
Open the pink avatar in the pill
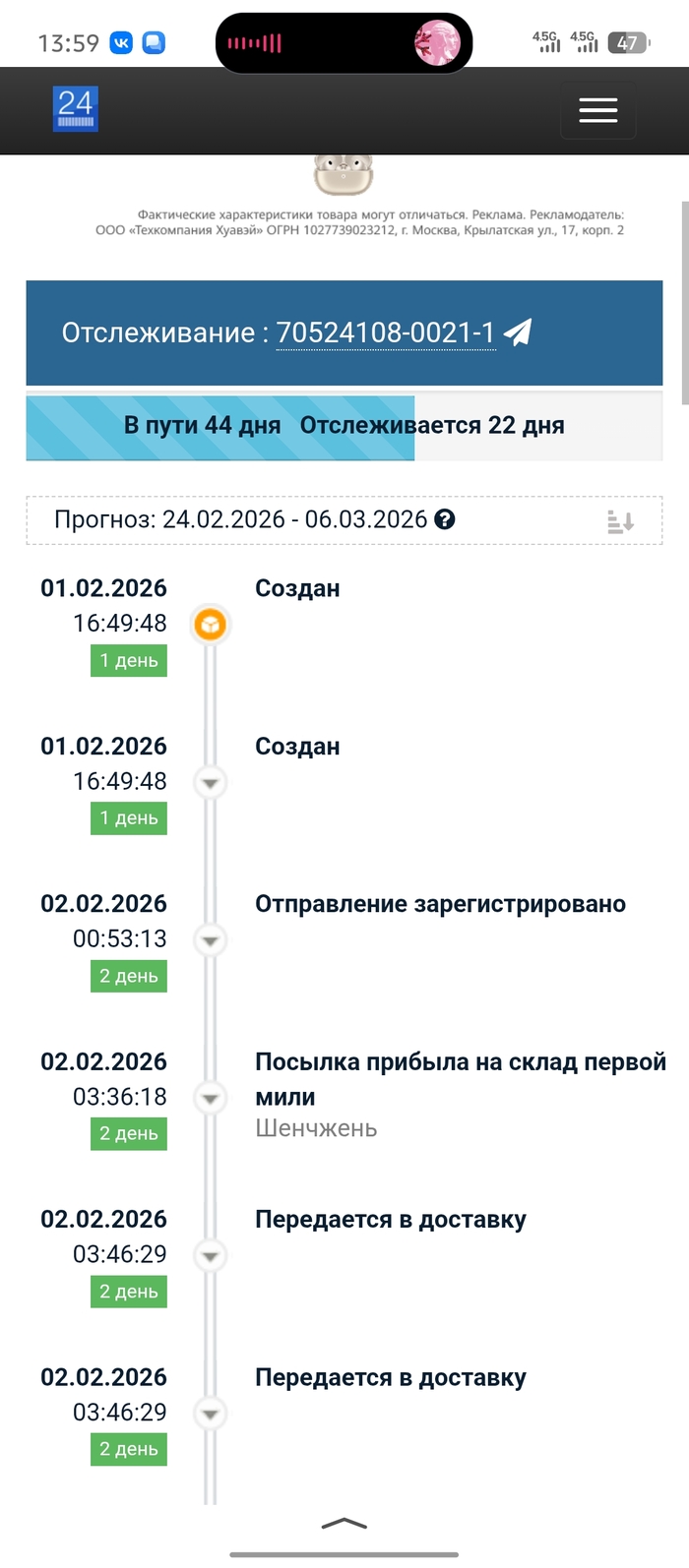(437, 43)
